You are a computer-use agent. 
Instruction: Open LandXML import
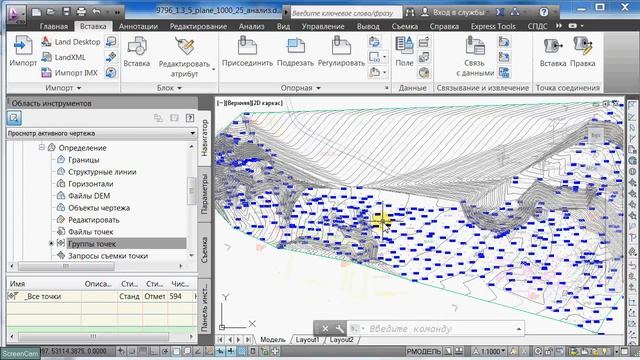point(64,57)
